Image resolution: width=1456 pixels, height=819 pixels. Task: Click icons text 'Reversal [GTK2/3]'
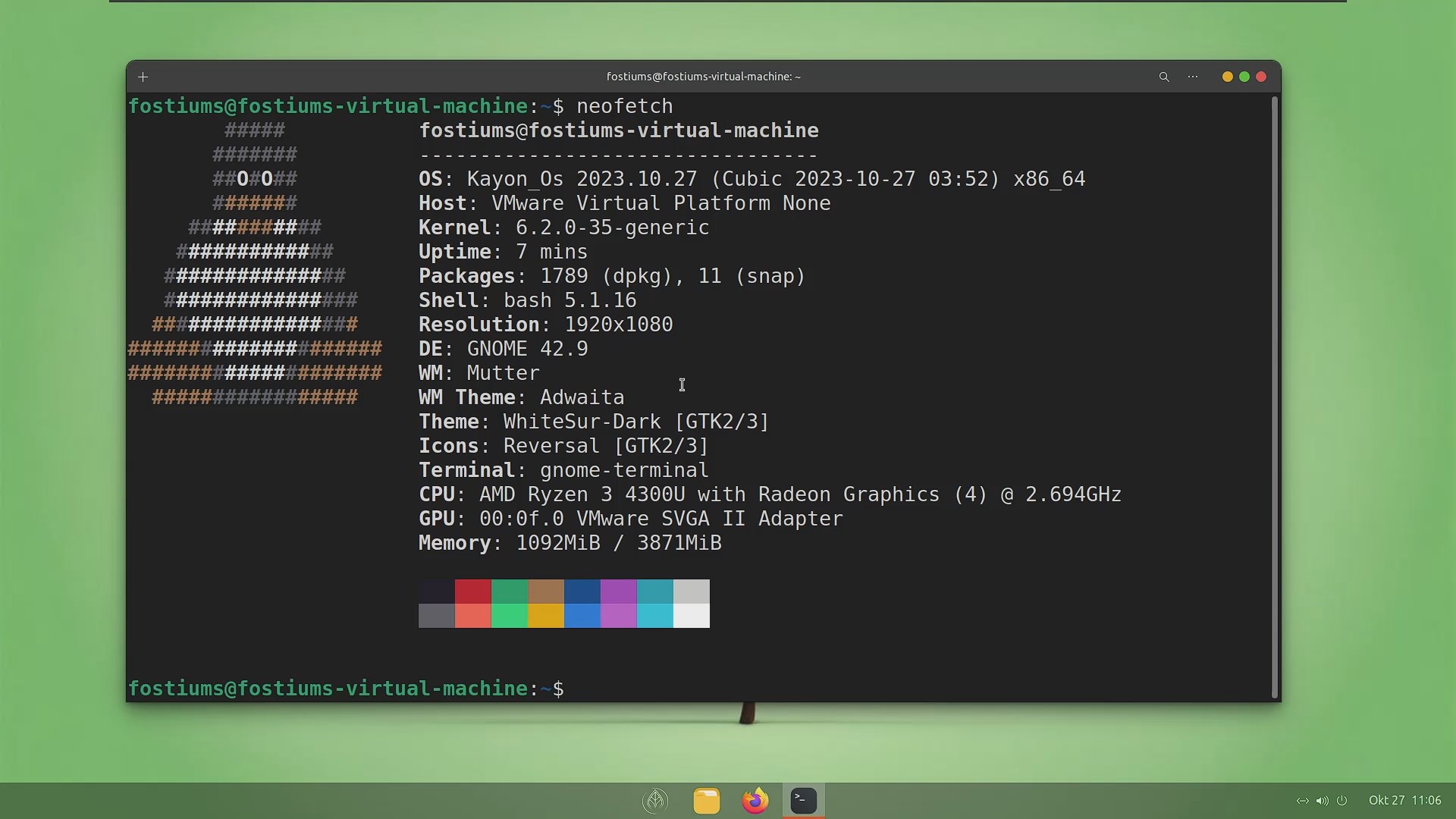[x=606, y=446]
